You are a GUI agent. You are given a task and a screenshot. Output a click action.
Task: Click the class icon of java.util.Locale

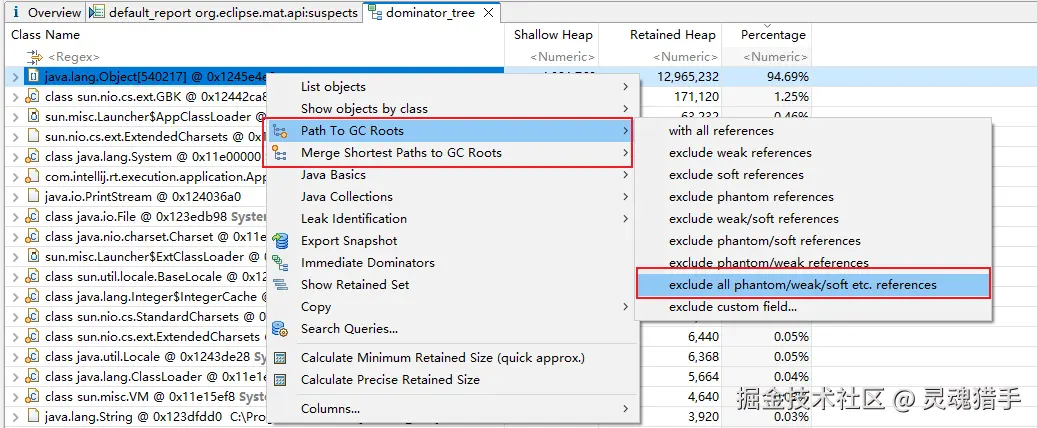[x=33, y=357]
